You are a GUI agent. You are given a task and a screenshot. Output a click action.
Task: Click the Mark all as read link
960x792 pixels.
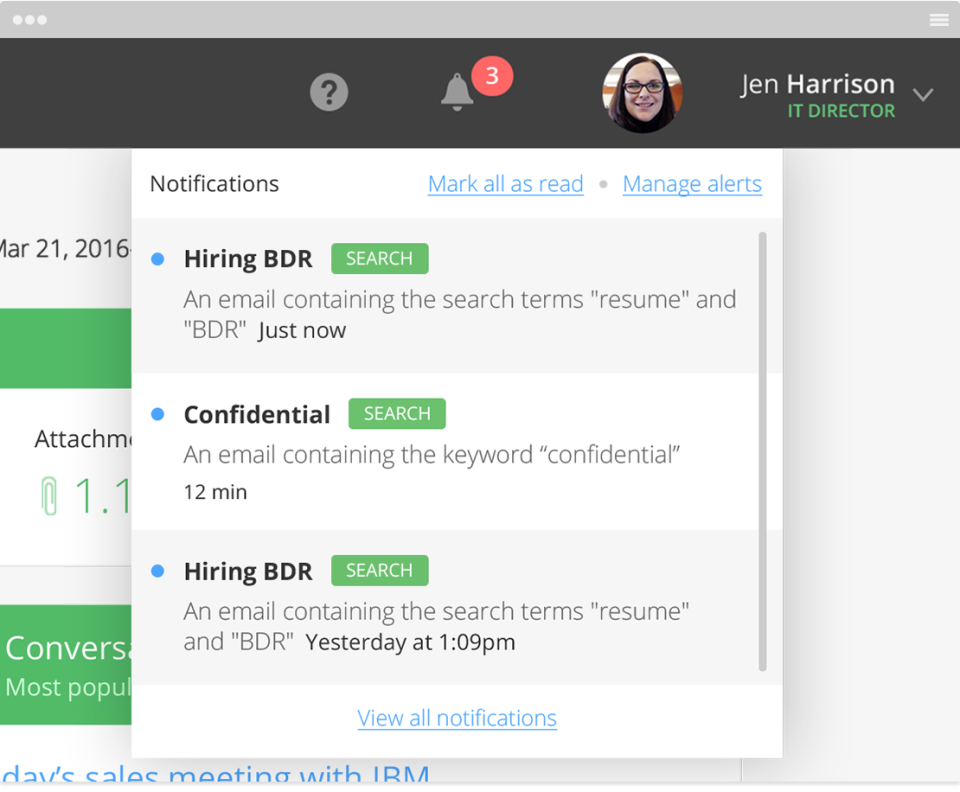point(505,184)
